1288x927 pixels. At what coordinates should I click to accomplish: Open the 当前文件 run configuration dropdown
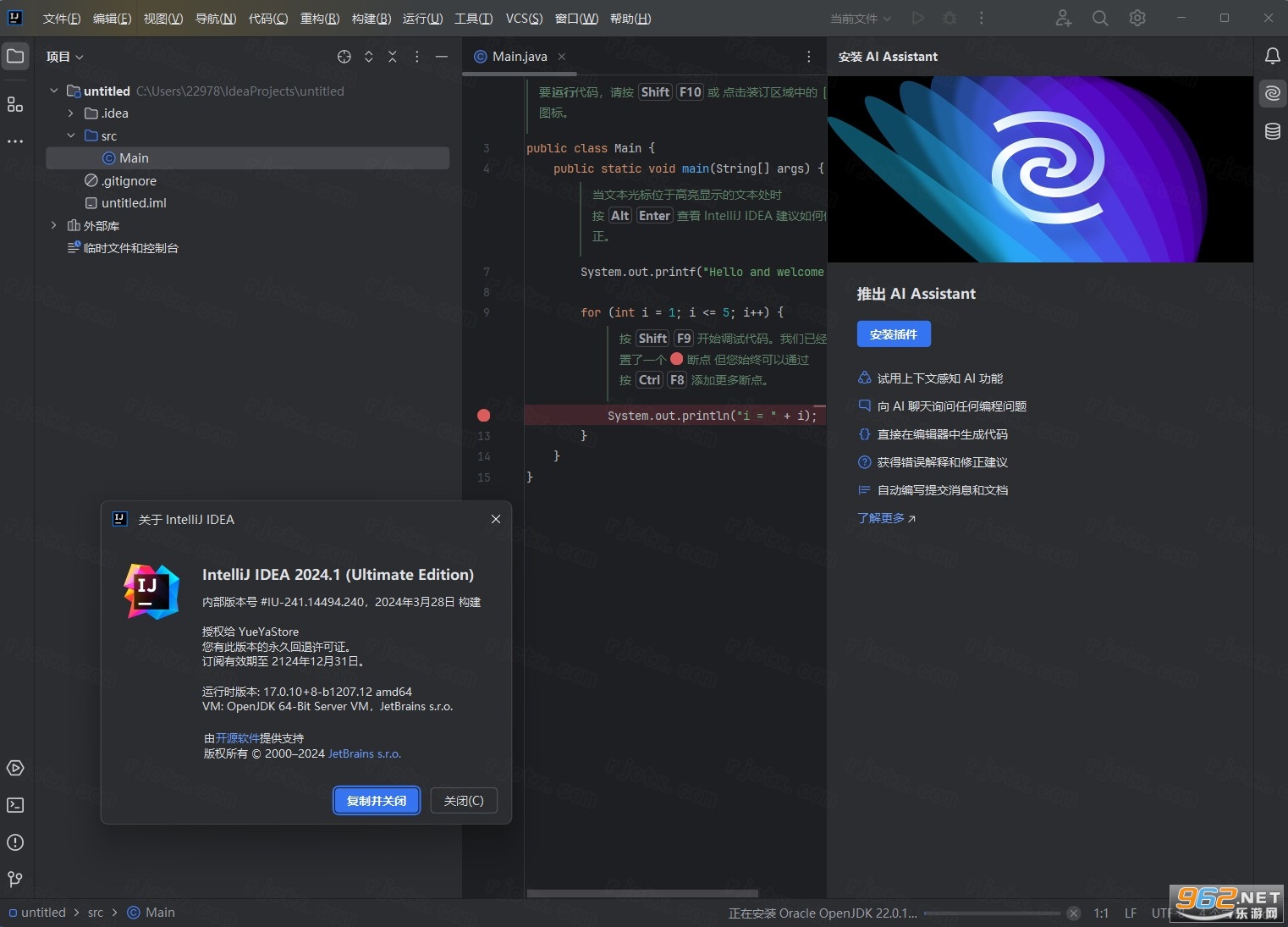(x=860, y=18)
